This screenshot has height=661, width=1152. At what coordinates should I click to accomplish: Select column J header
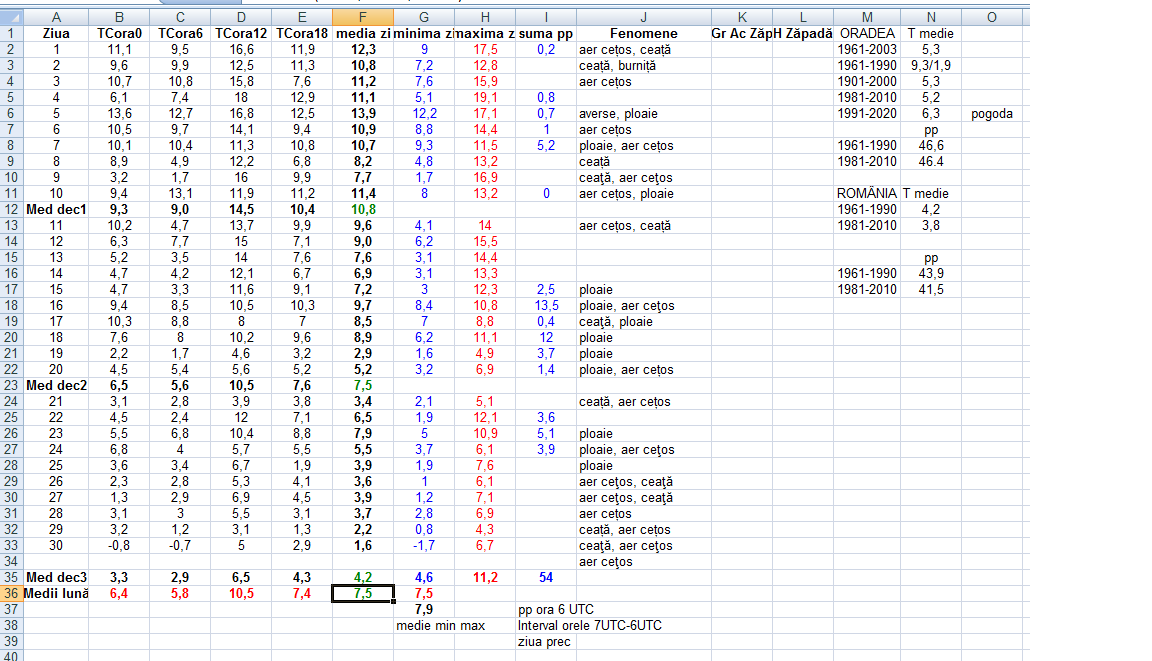pos(644,17)
